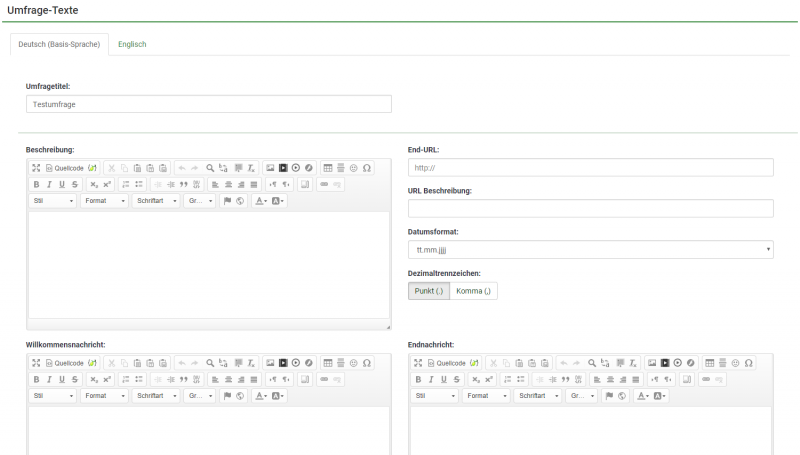Insert numbered list in Beschreibung editor
800x455 pixels.
tap(126, 184)
